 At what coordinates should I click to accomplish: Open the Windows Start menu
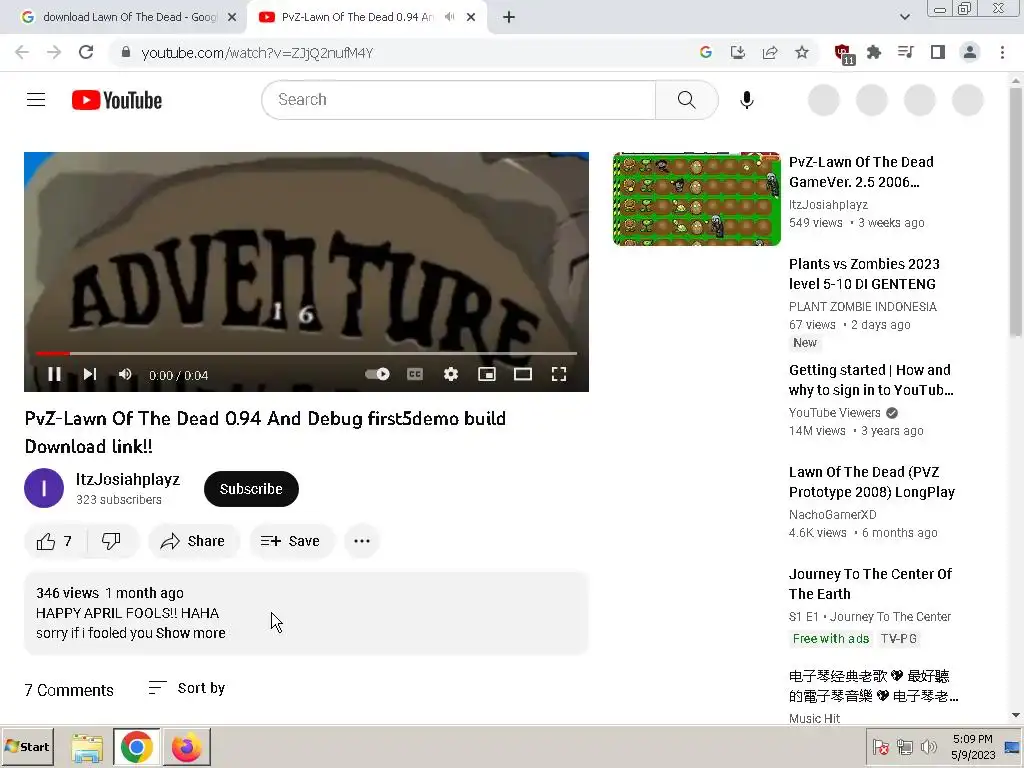[x=27, y=746]
